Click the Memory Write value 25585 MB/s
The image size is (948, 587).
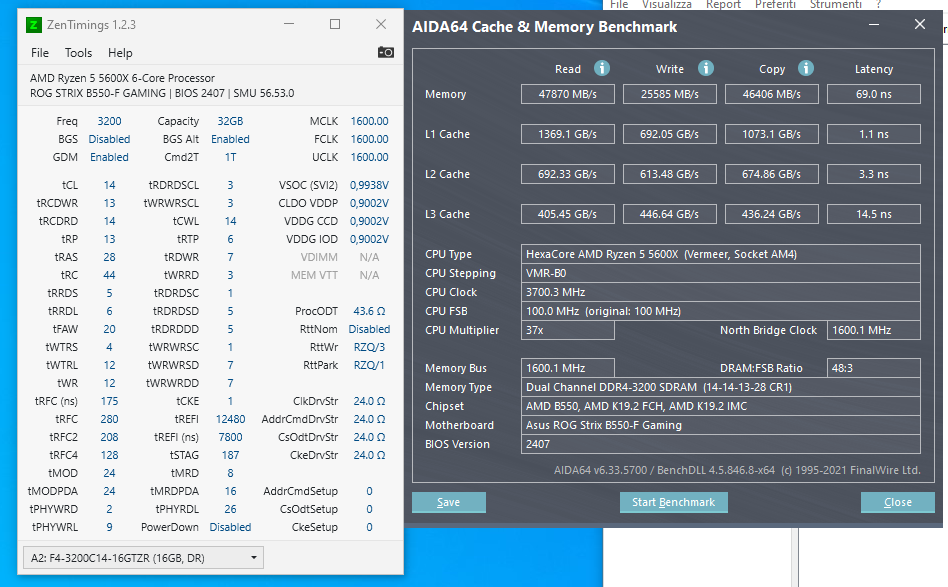tap(670, 94)
